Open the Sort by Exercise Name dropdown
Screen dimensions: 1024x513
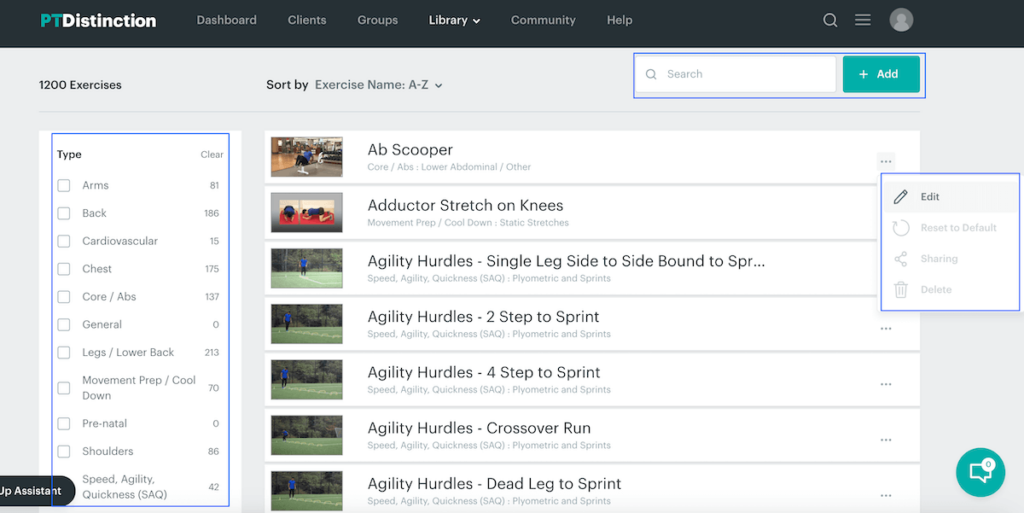(x=378, y=85)
